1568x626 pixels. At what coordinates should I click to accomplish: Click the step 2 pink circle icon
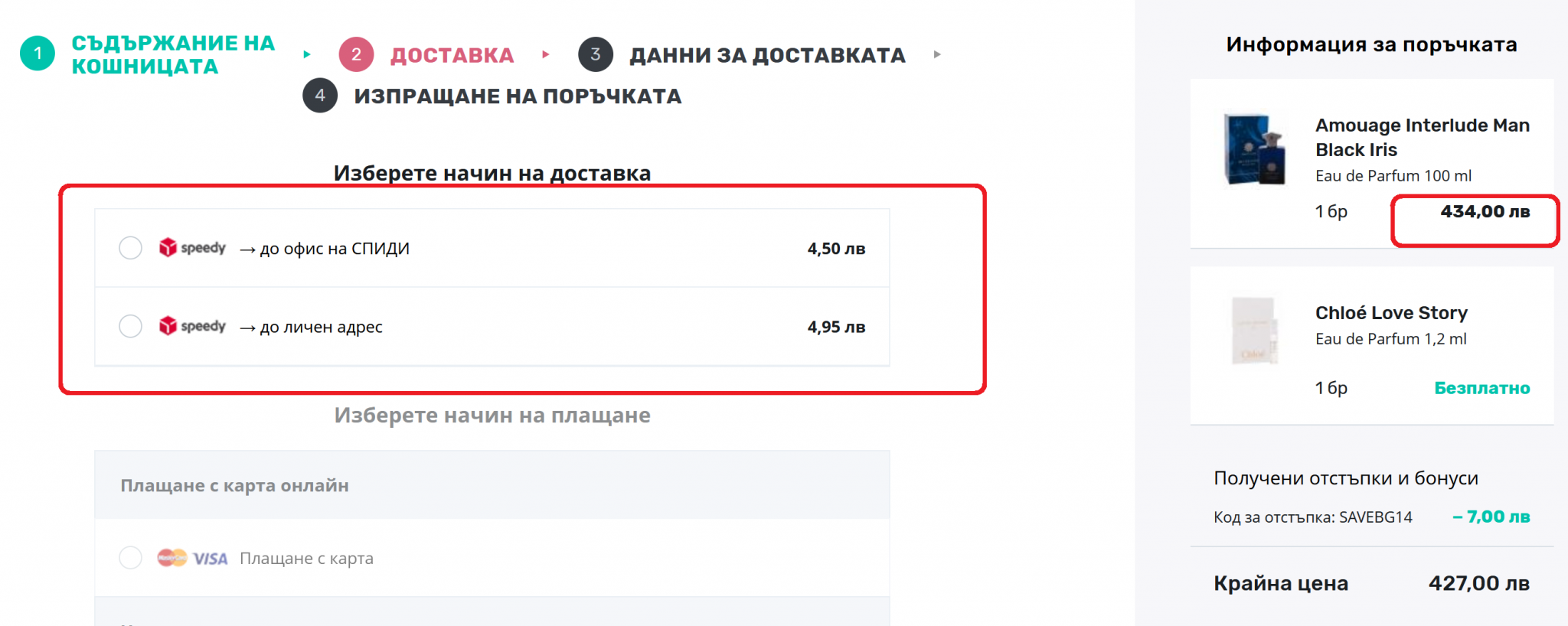pyautogui.click(x=356, y=54)
